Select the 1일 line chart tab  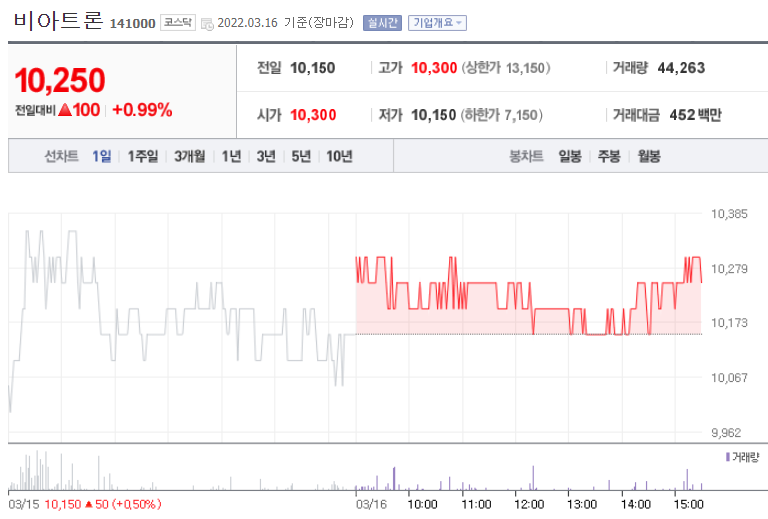(x=101, y=156)
